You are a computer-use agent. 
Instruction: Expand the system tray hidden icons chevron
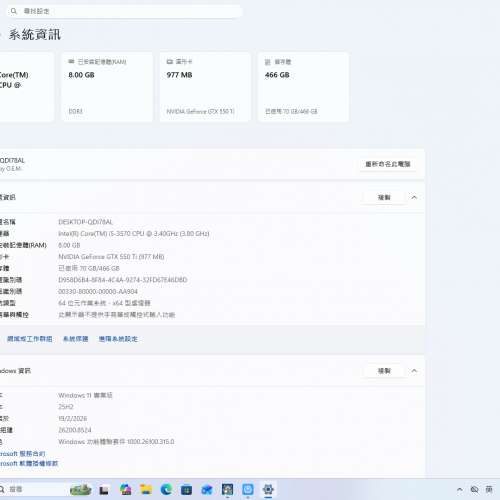pyautogui.click(x=460, y=489)
